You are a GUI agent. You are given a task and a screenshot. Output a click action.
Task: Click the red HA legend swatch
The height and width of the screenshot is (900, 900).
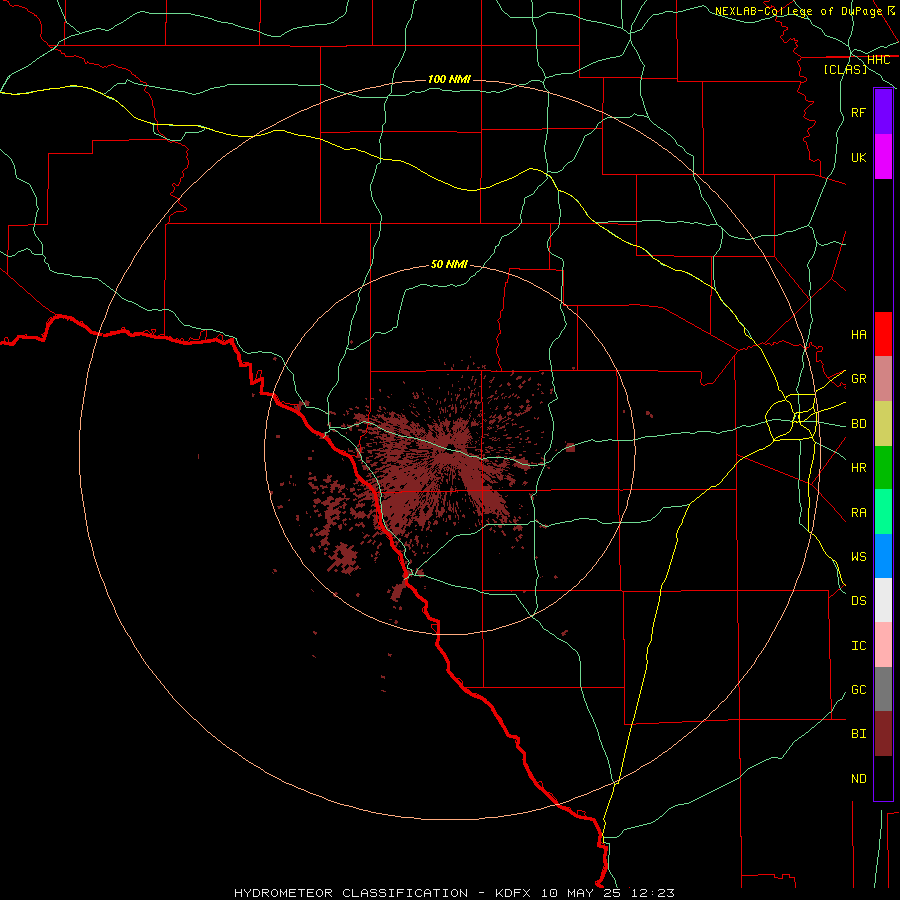coord(883,334)
